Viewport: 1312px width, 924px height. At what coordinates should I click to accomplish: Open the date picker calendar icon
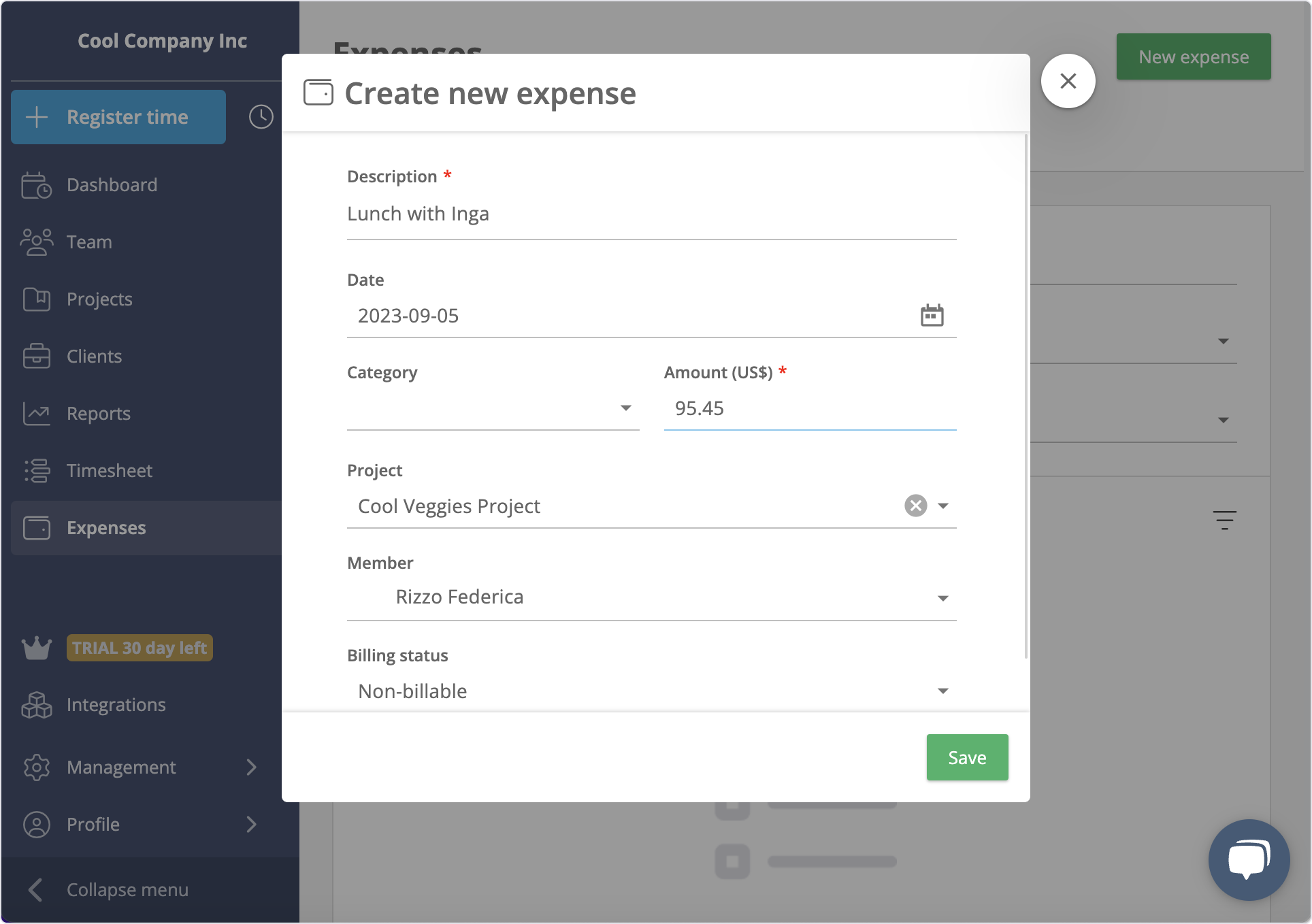pyautogui.click(x=932, y=316)
